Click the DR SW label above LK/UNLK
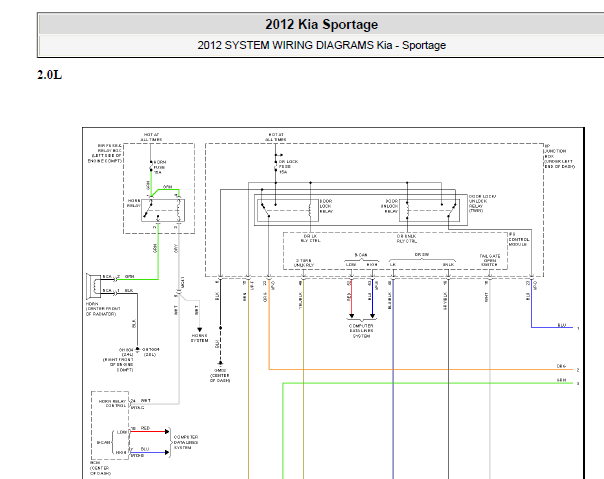Image resolution: width=604 pixels, height=479 pixels. [x=421, y=254]
